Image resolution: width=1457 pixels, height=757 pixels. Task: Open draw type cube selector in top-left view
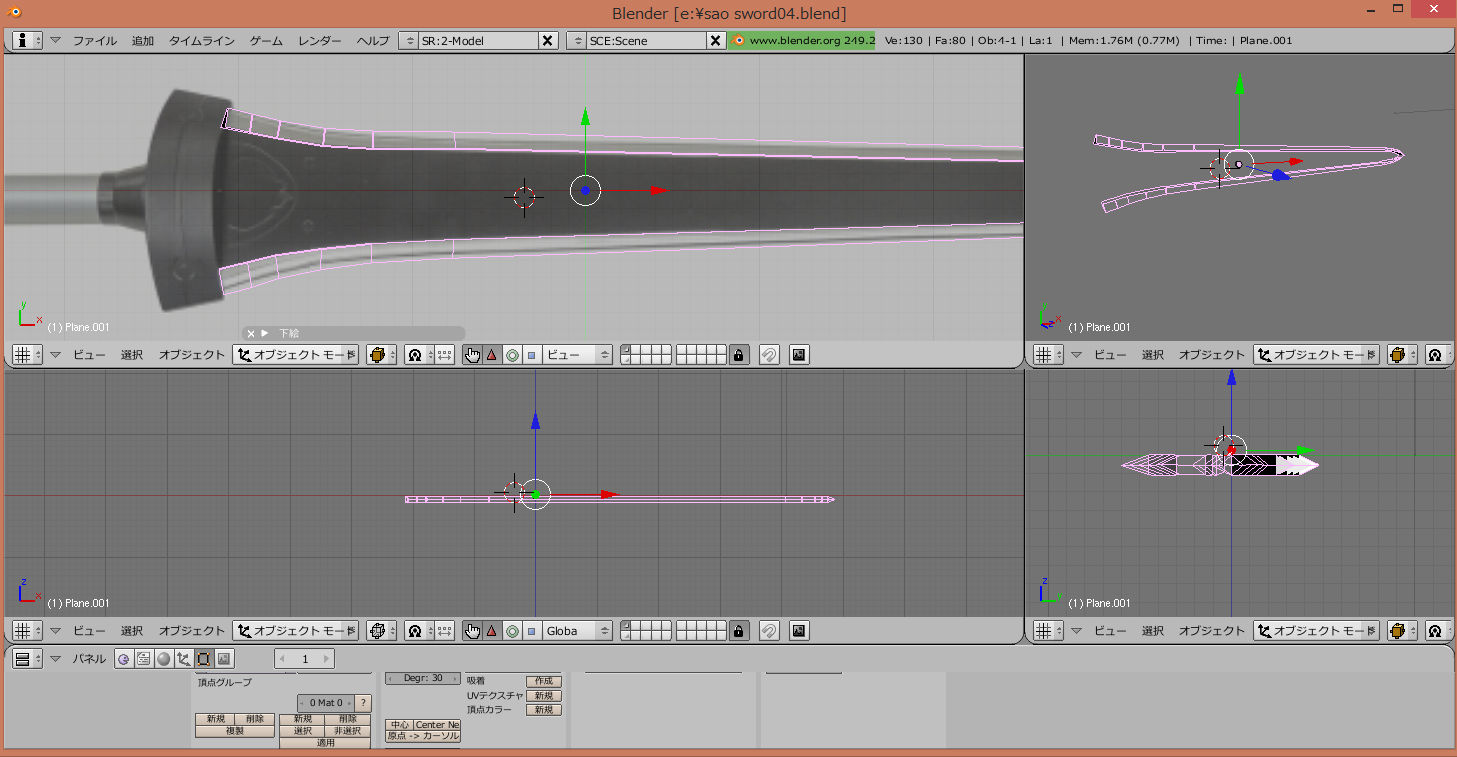[381, 355]
